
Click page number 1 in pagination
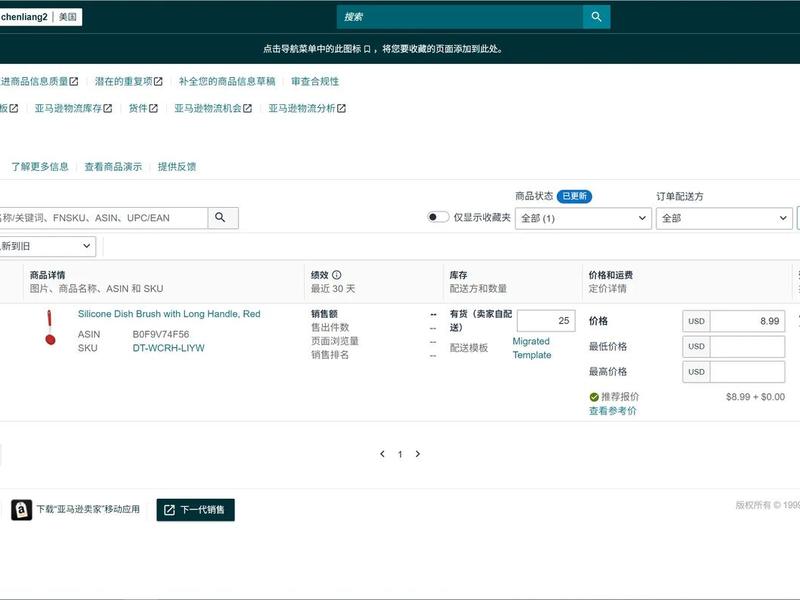[400, 454]
